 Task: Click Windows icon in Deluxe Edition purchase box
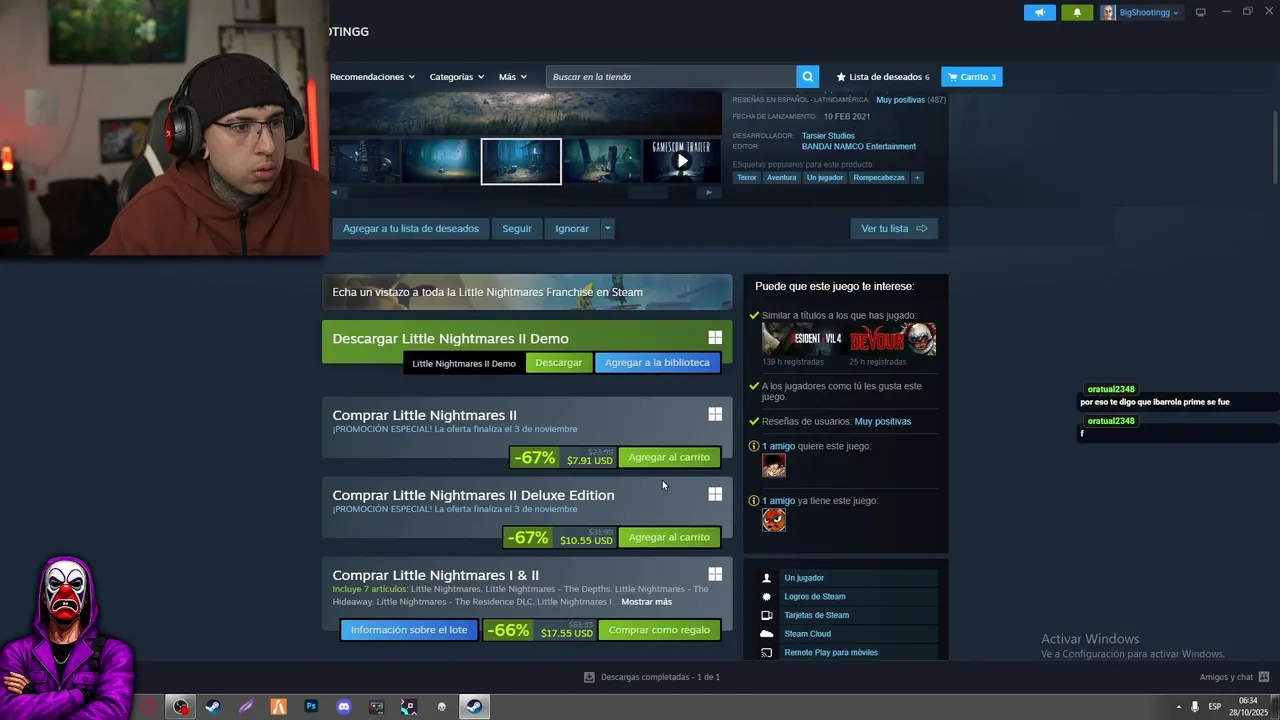point(715,494)
